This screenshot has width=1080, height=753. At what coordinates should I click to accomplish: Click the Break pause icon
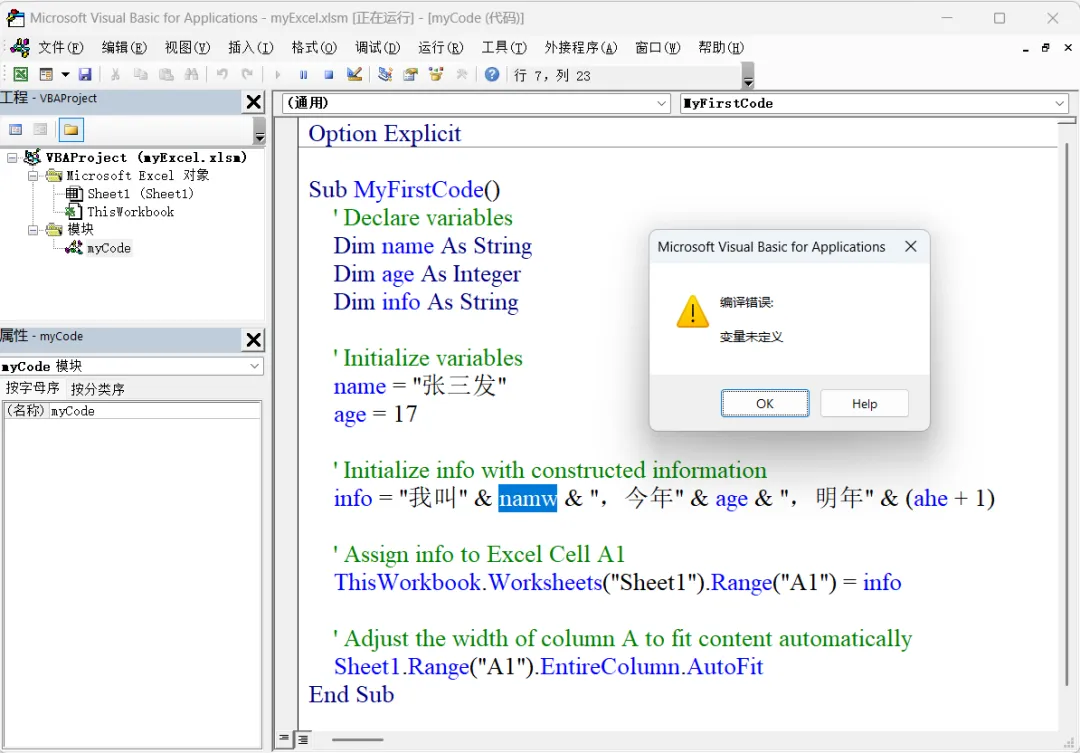[303, 74]
